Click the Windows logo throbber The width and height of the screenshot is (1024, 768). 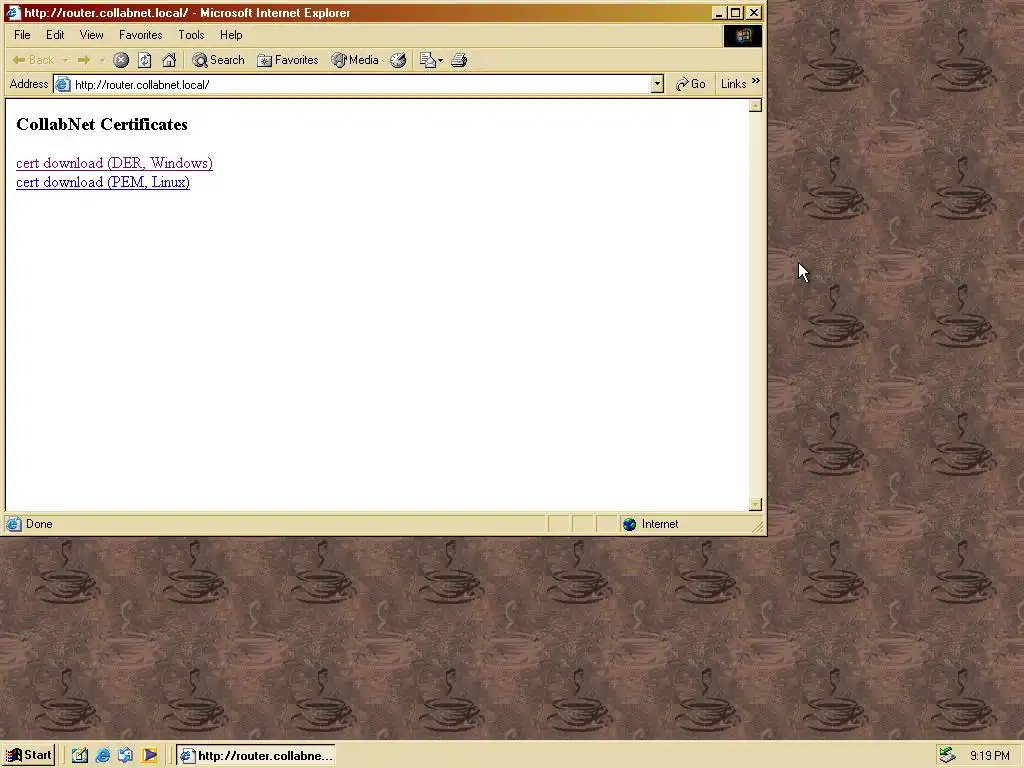(743, 36)
